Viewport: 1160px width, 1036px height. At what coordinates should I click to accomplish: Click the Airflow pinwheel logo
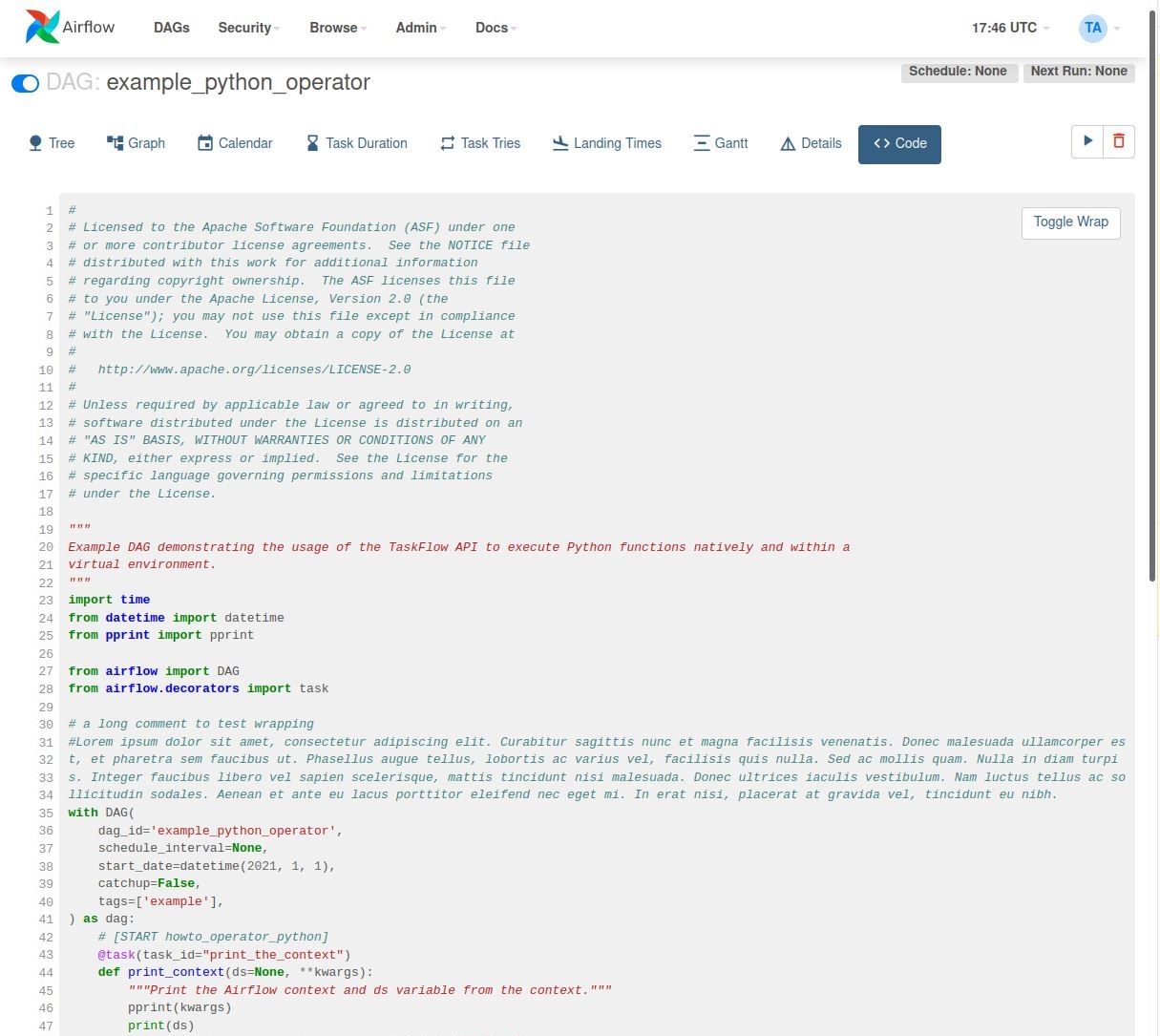coord(42,27)
